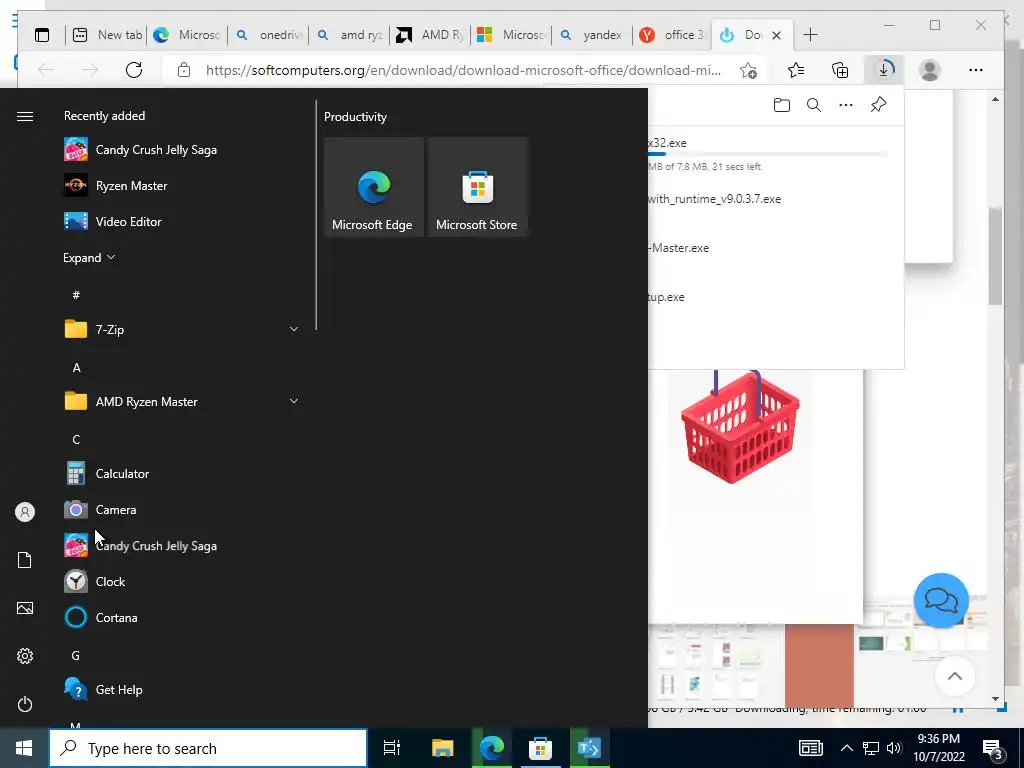Expand the Start menu hamburger
1024x768 pixels.
pyautogui.click(x=25, y=116)
